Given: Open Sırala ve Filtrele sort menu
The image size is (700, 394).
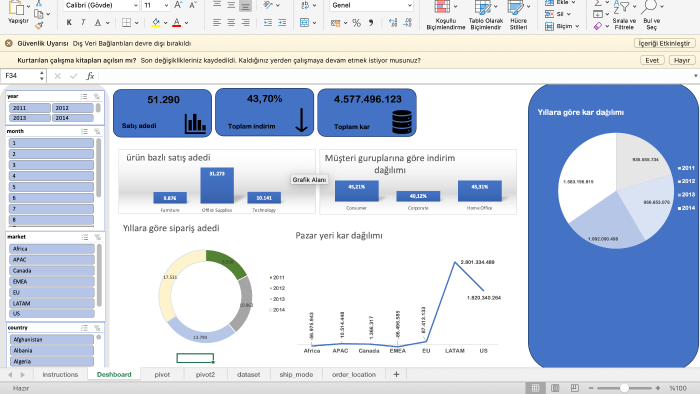Looking at the screenshot, I should pyautogui.click(x=624, y=16).
